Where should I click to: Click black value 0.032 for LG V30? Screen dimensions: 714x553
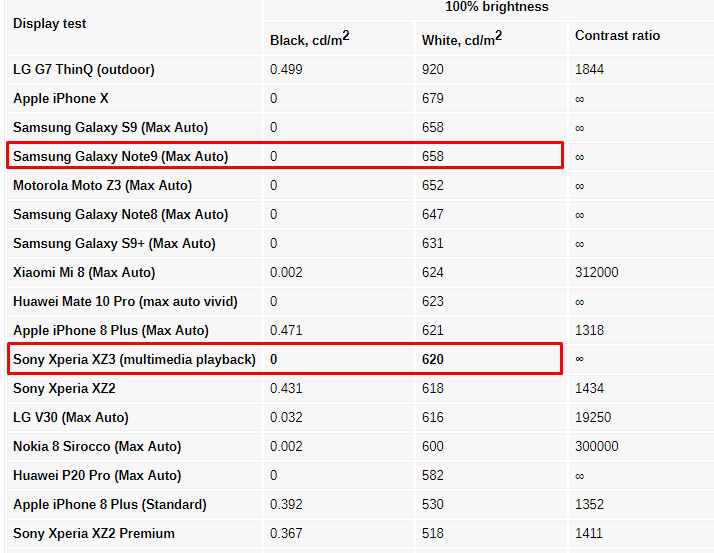point(286,418)
